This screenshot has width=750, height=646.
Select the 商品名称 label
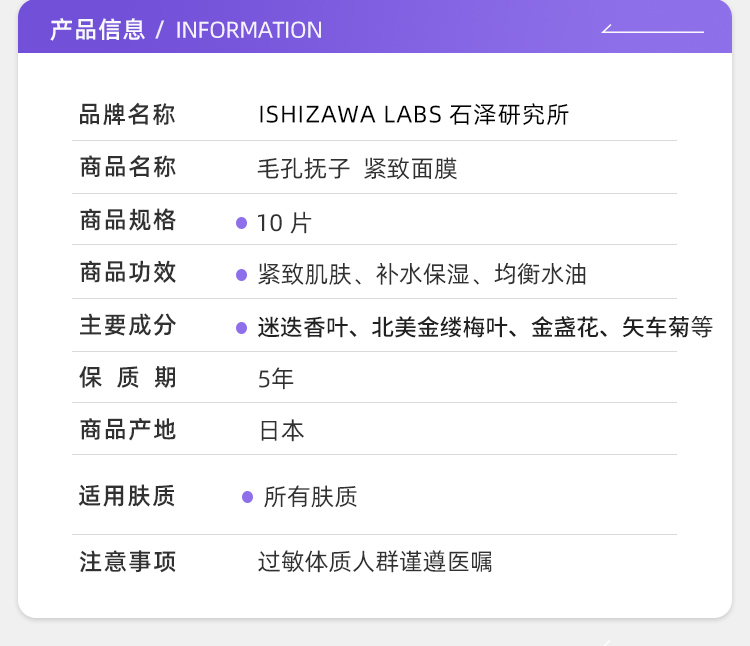click(x=127, y=168)
